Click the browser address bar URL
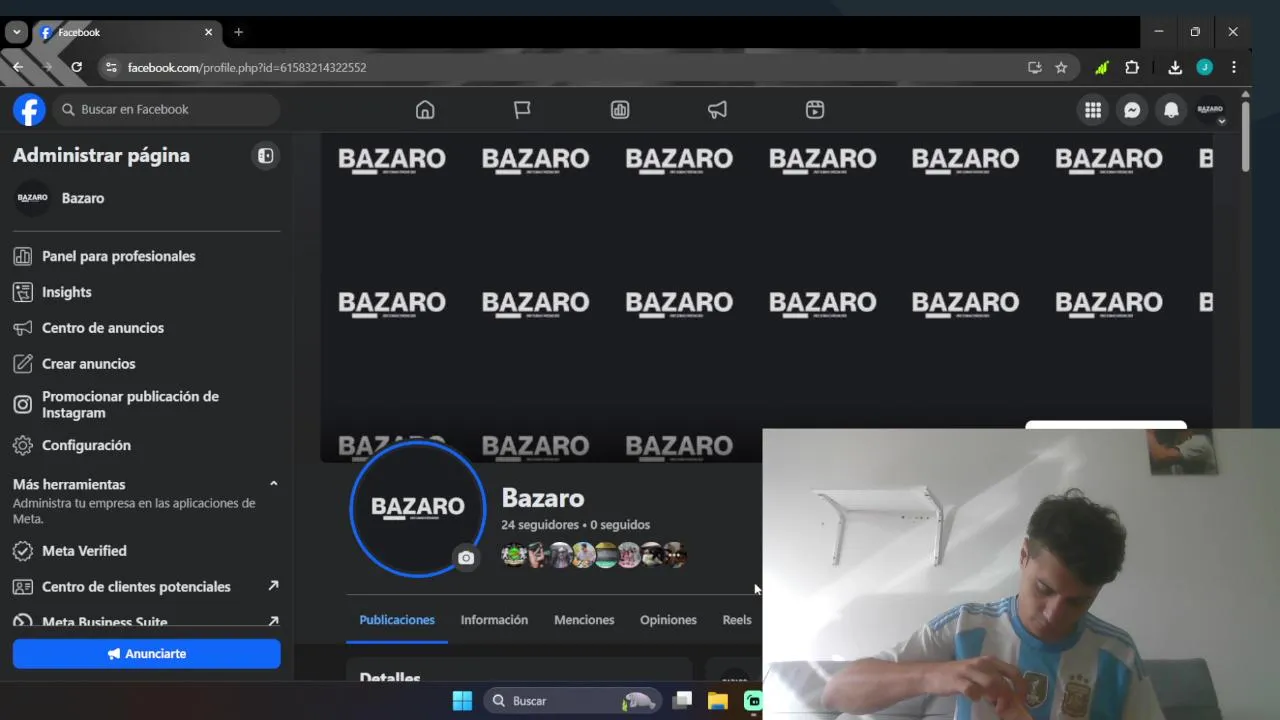The image size is (1280, 720). point(247,67)
